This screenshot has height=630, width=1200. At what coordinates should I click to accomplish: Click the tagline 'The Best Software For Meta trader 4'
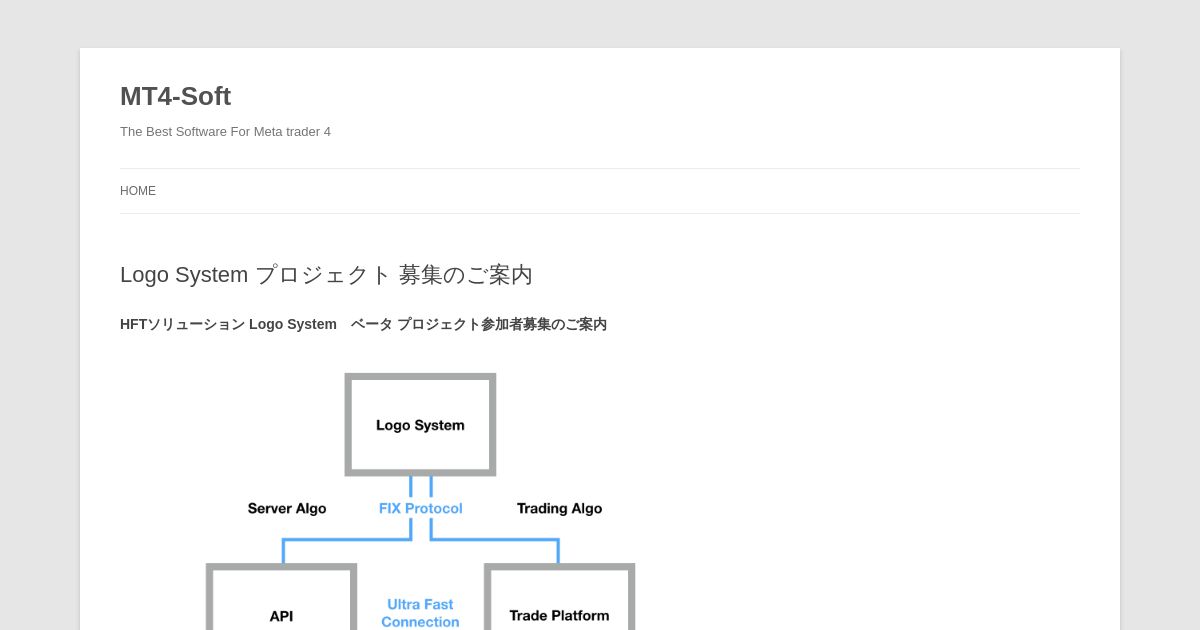click(225, 131)
